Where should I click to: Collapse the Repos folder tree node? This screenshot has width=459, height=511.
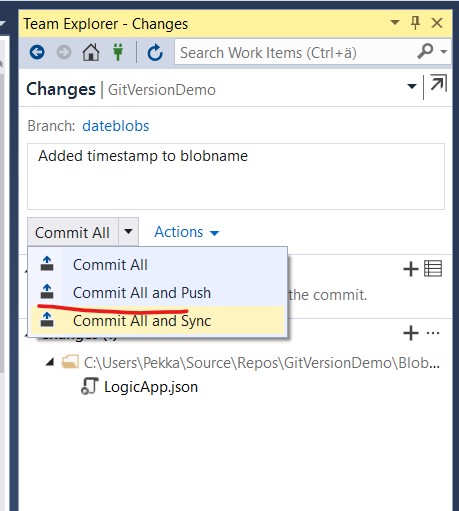click(x=50, y=362)
